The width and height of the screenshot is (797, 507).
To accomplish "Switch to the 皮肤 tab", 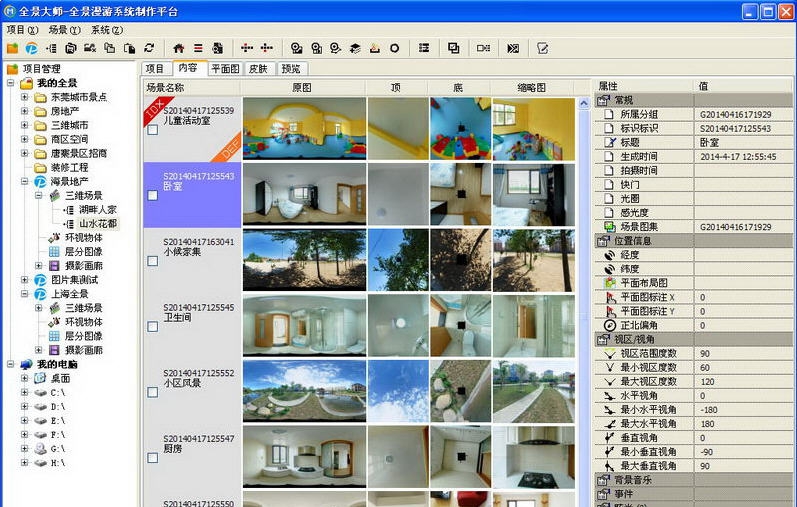I will pos(259,69).
